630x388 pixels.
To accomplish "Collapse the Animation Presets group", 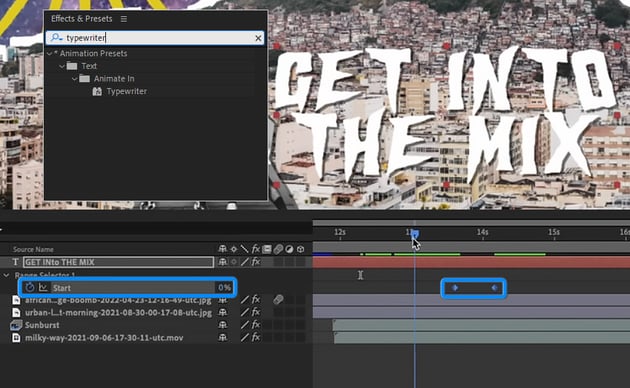I will point(49,53).
